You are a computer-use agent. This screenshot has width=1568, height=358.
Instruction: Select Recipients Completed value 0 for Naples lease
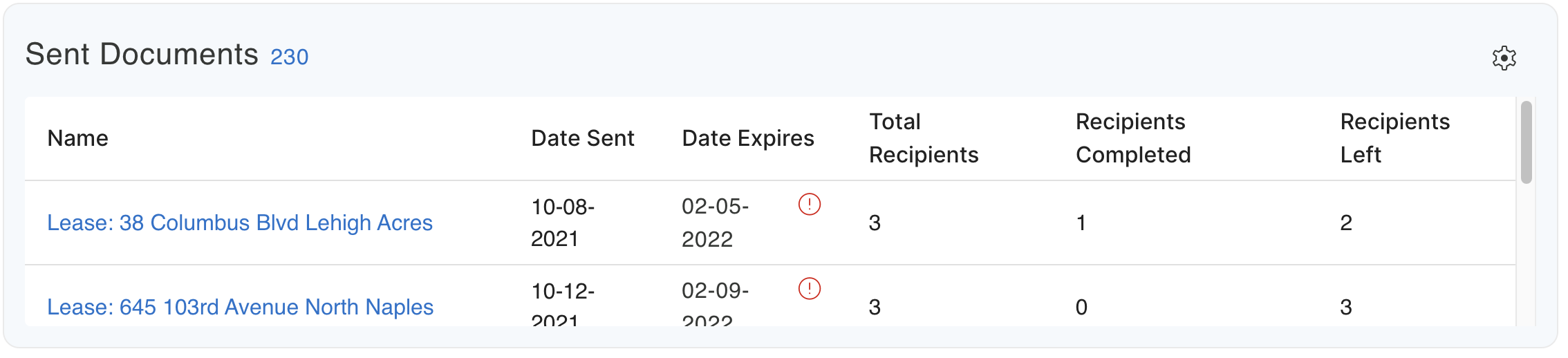(x=1081, y=307)
